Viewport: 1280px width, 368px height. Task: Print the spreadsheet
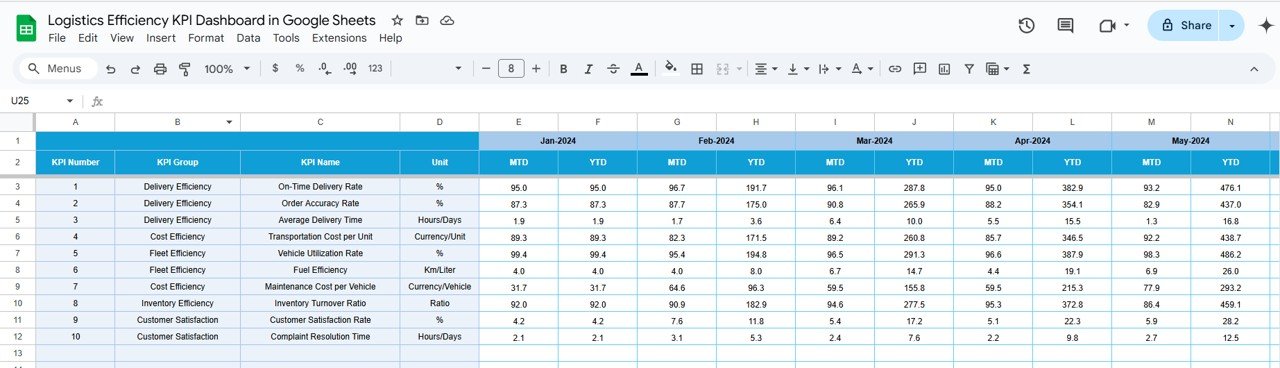point(160,69)
